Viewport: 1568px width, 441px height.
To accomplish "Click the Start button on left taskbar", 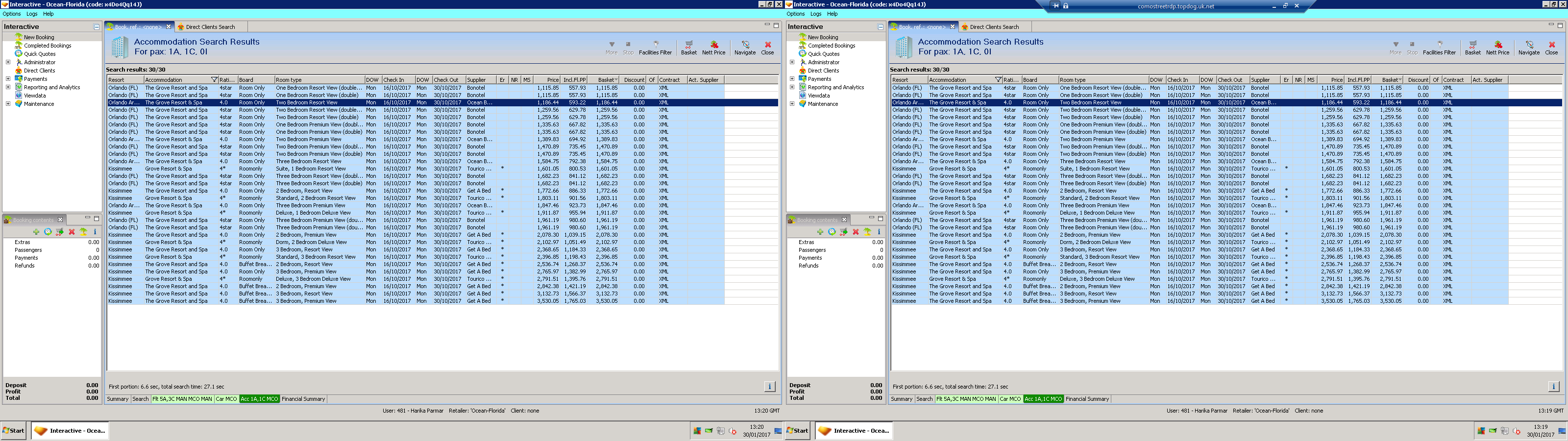I will [x=13, y=431].
